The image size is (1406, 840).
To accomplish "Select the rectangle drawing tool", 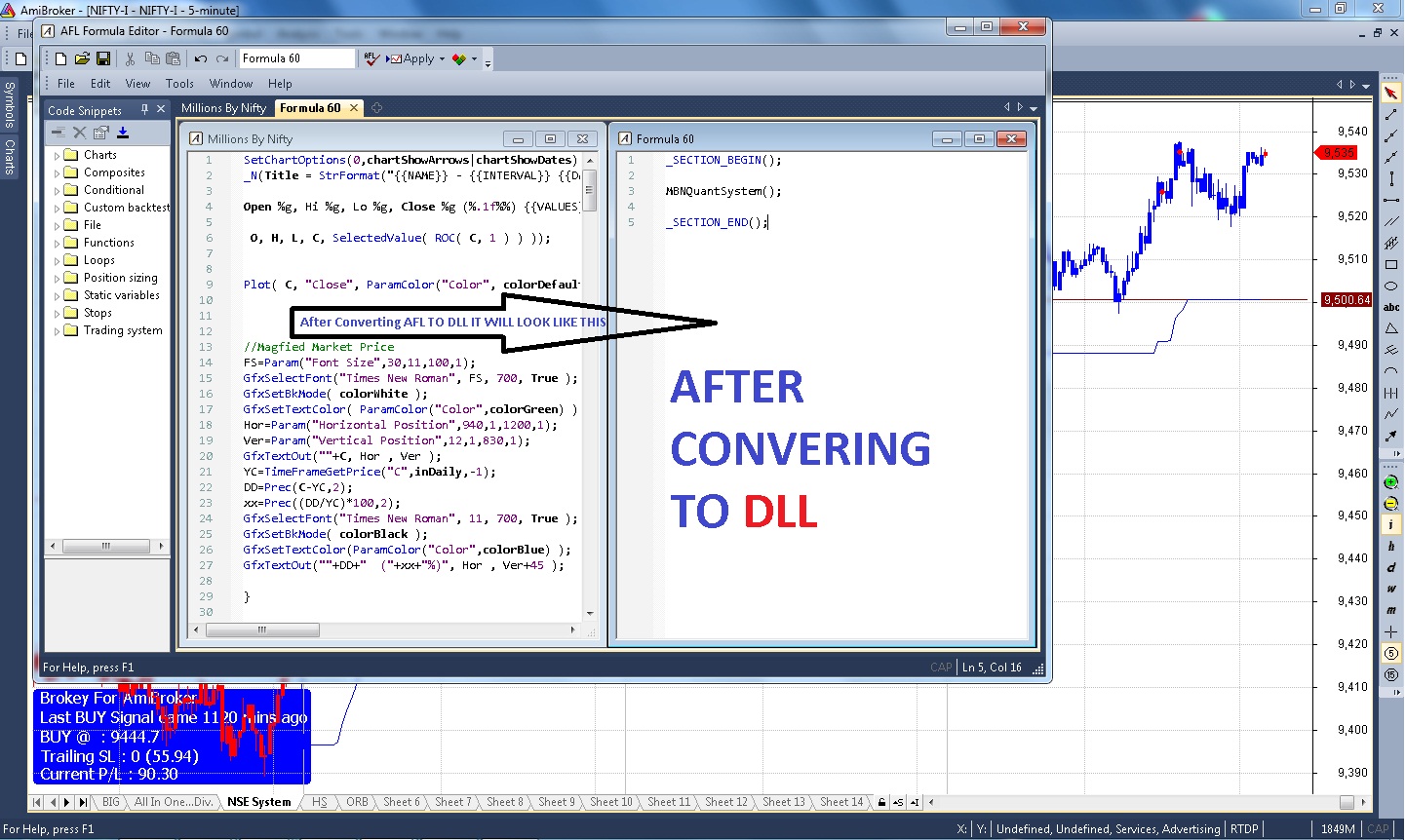I will [x=1391, y=265].
